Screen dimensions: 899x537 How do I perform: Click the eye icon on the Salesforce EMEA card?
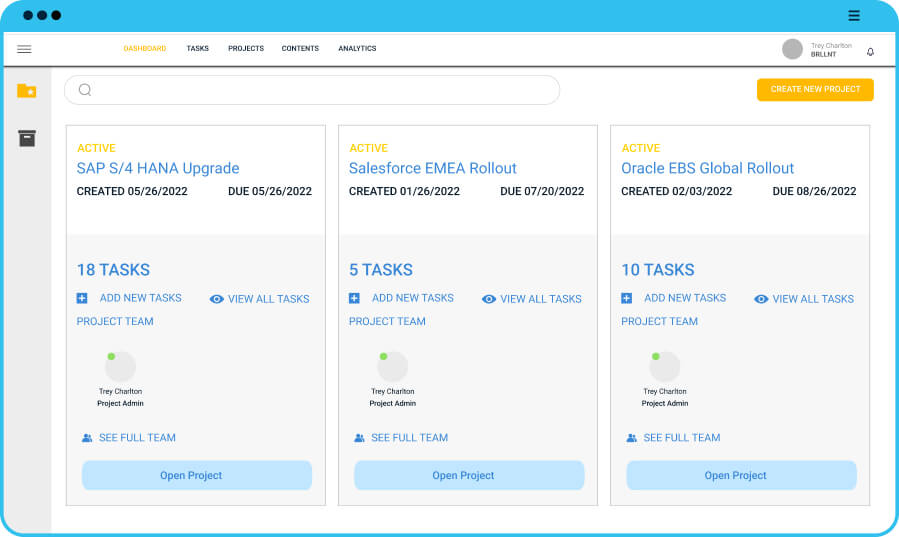489,299
